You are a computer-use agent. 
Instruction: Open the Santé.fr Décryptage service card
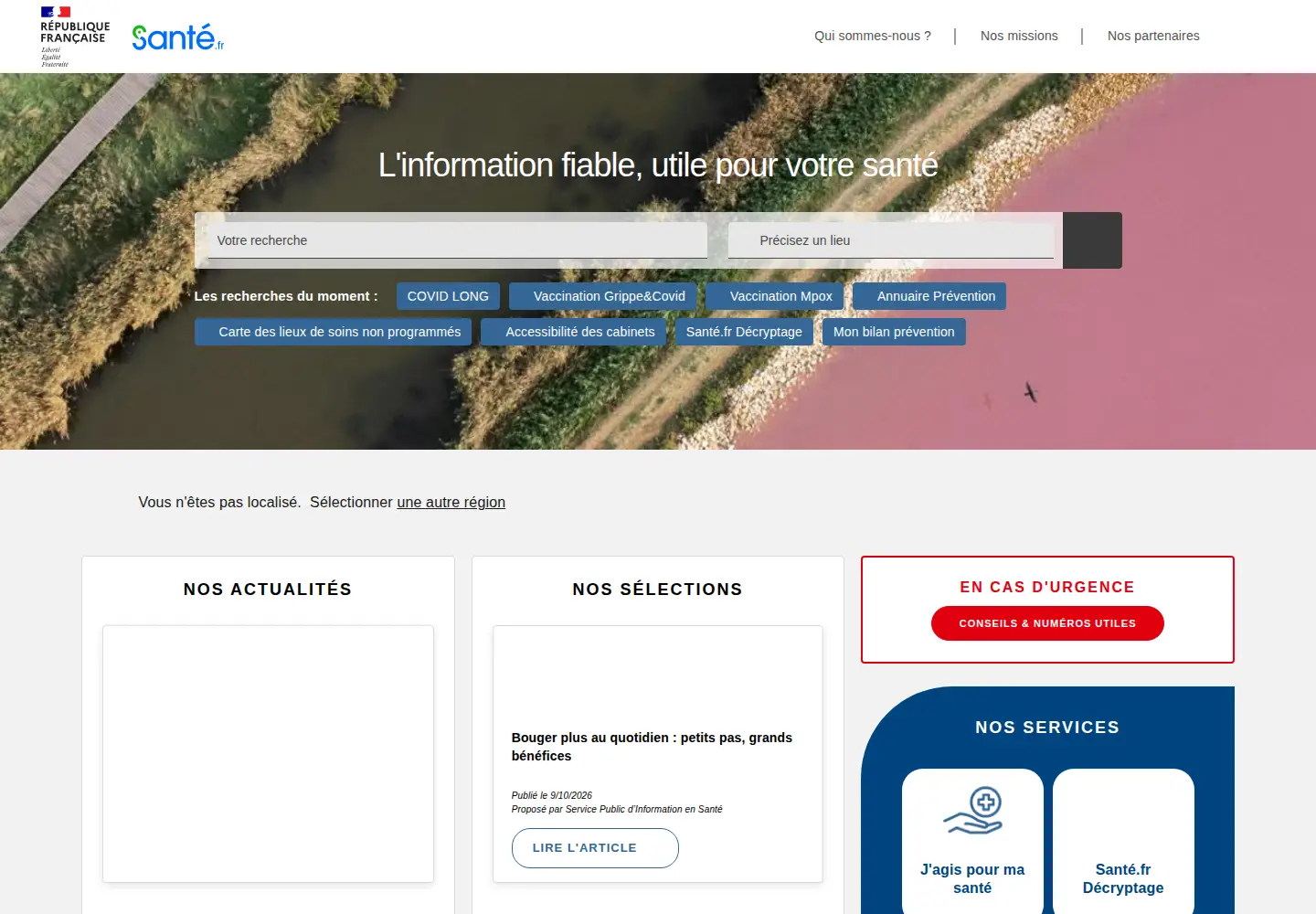[1123, 841]
